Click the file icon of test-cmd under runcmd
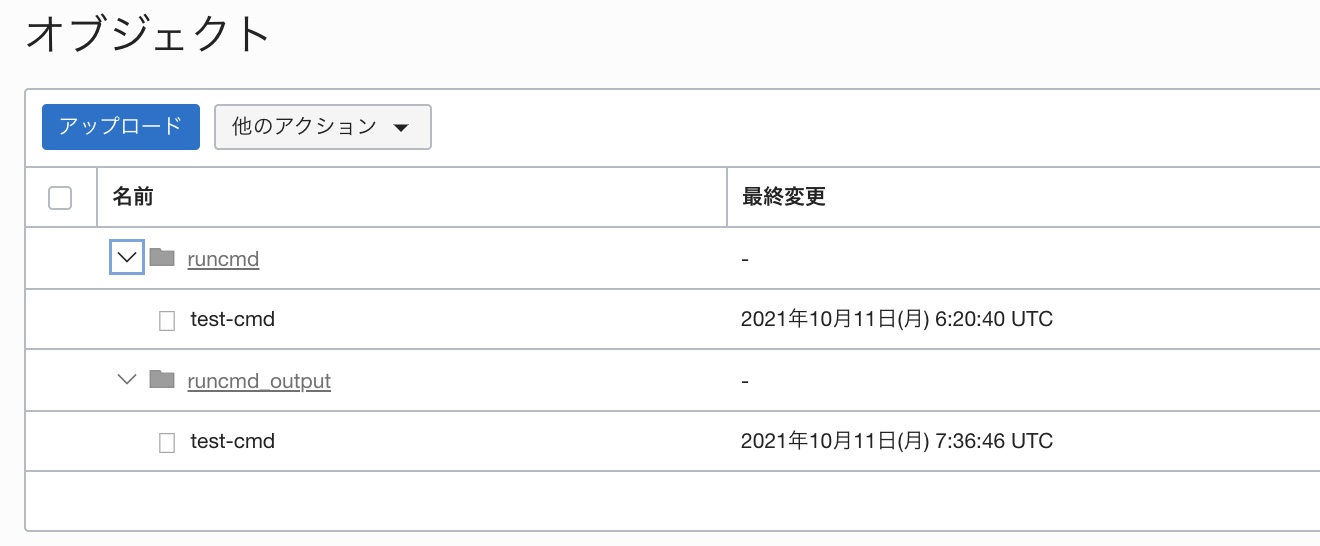 [x=167, y=320]
